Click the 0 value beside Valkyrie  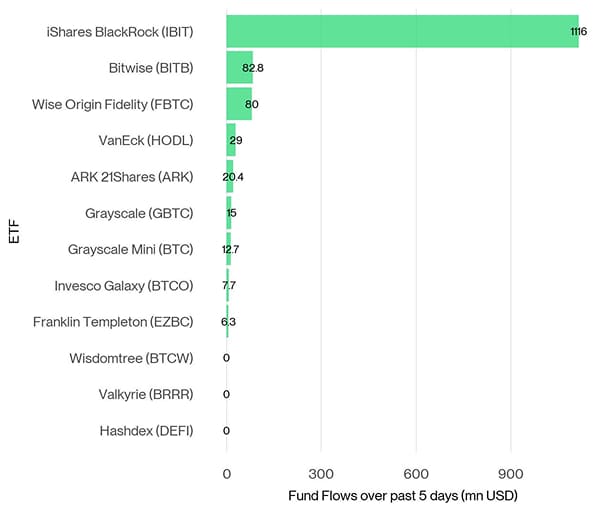pyautogui.click(x=226, y=394)
